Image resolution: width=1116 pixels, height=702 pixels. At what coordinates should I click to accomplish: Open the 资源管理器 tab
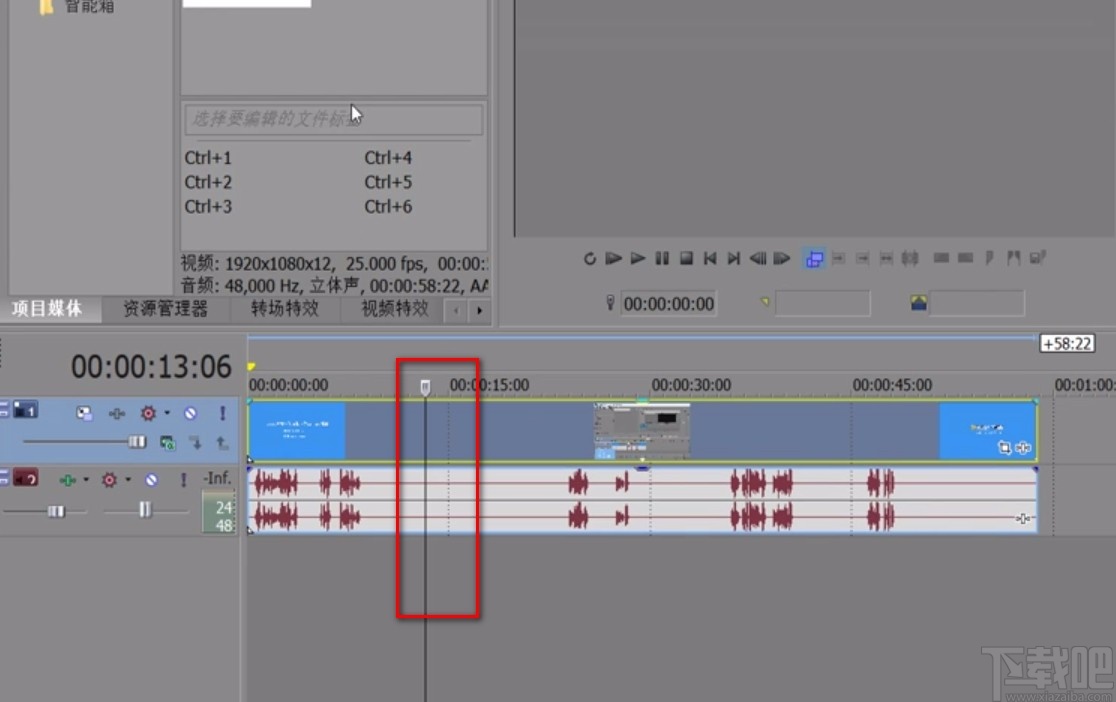(165, 309)
